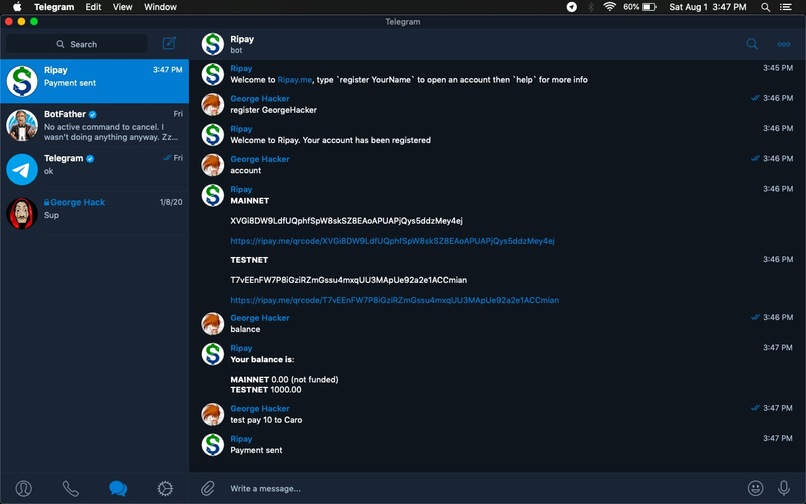Click George Hack masked avatar
The height and width of the screenshot is (504, 806).
[22, 213]
